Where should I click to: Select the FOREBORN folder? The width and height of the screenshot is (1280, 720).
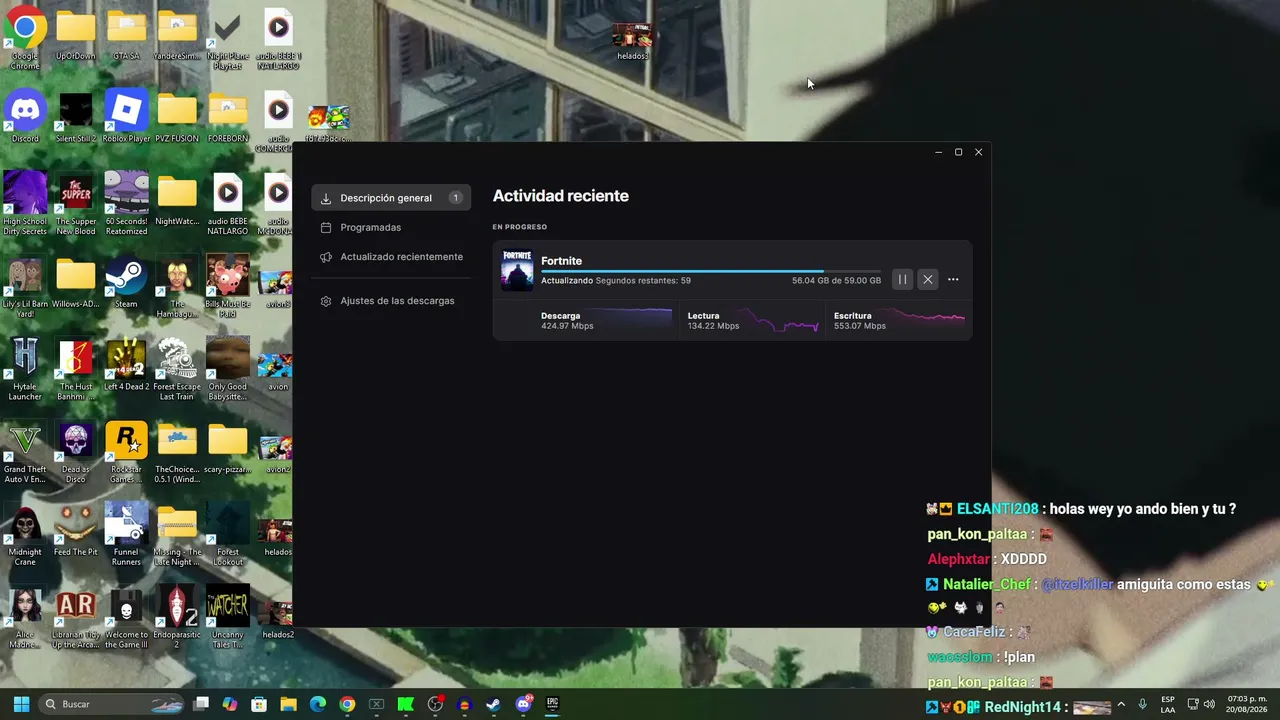(227, 117)
